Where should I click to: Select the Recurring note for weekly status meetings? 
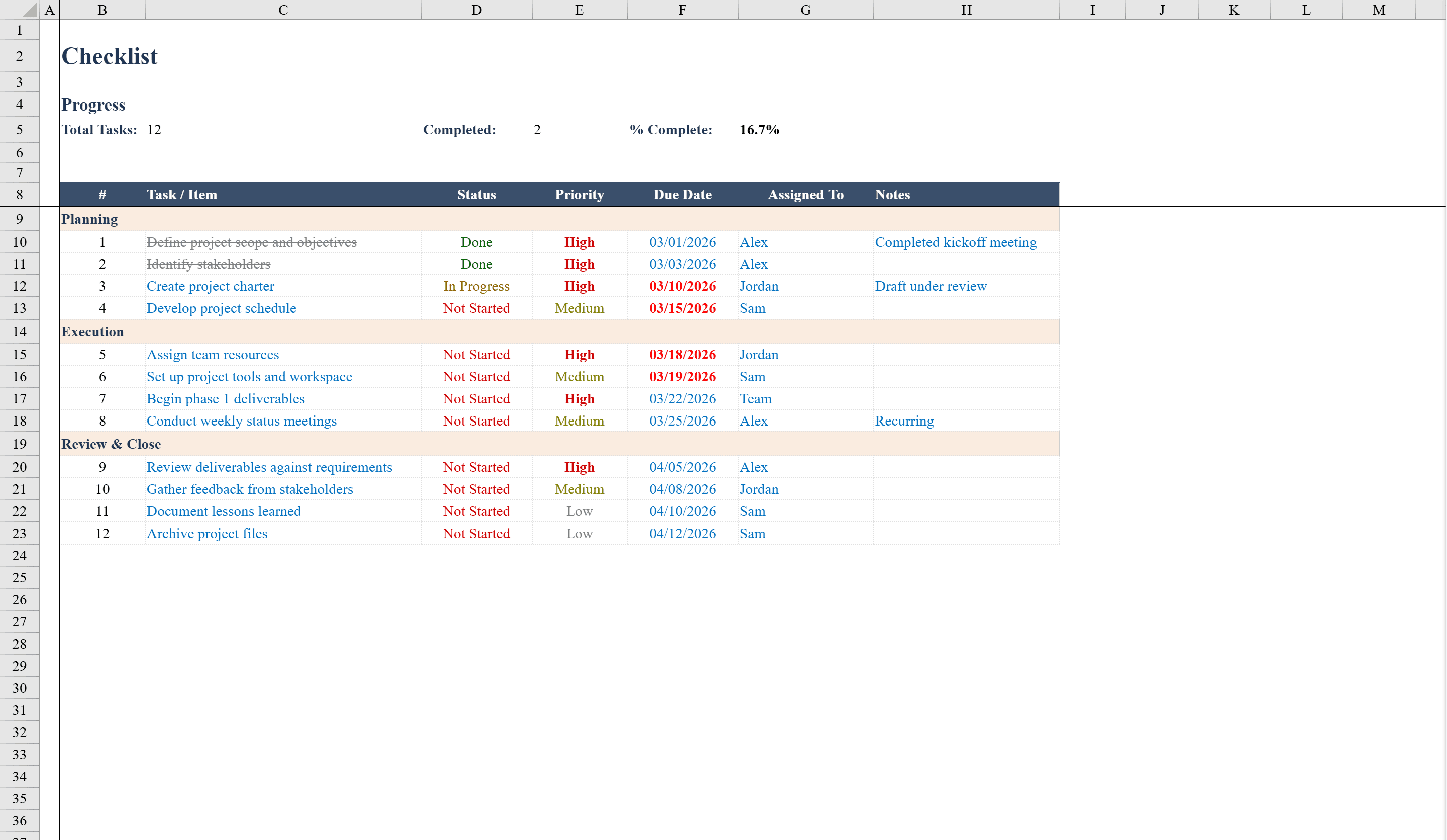904,421
